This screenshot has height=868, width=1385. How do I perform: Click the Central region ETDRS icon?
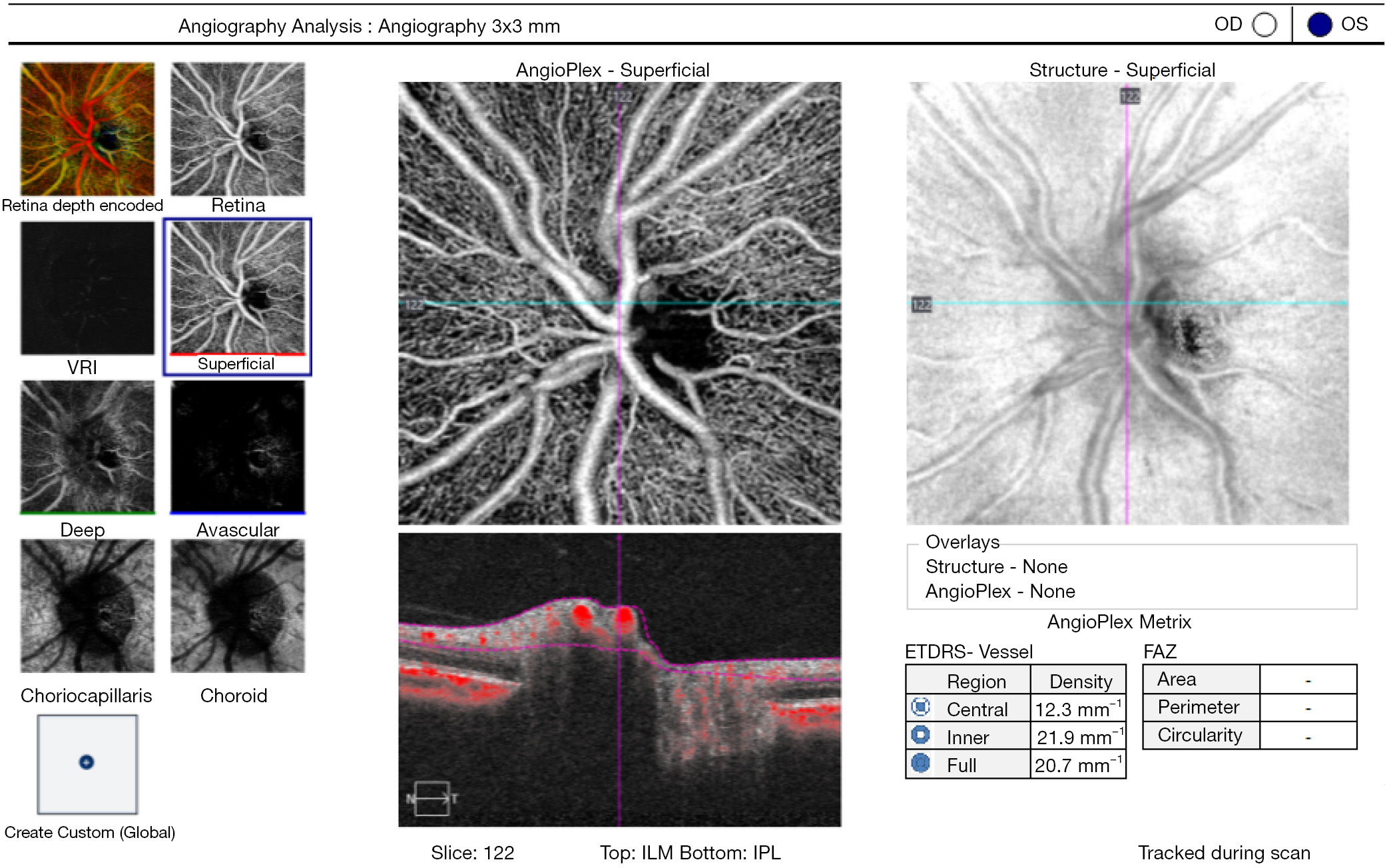[920, 706]
